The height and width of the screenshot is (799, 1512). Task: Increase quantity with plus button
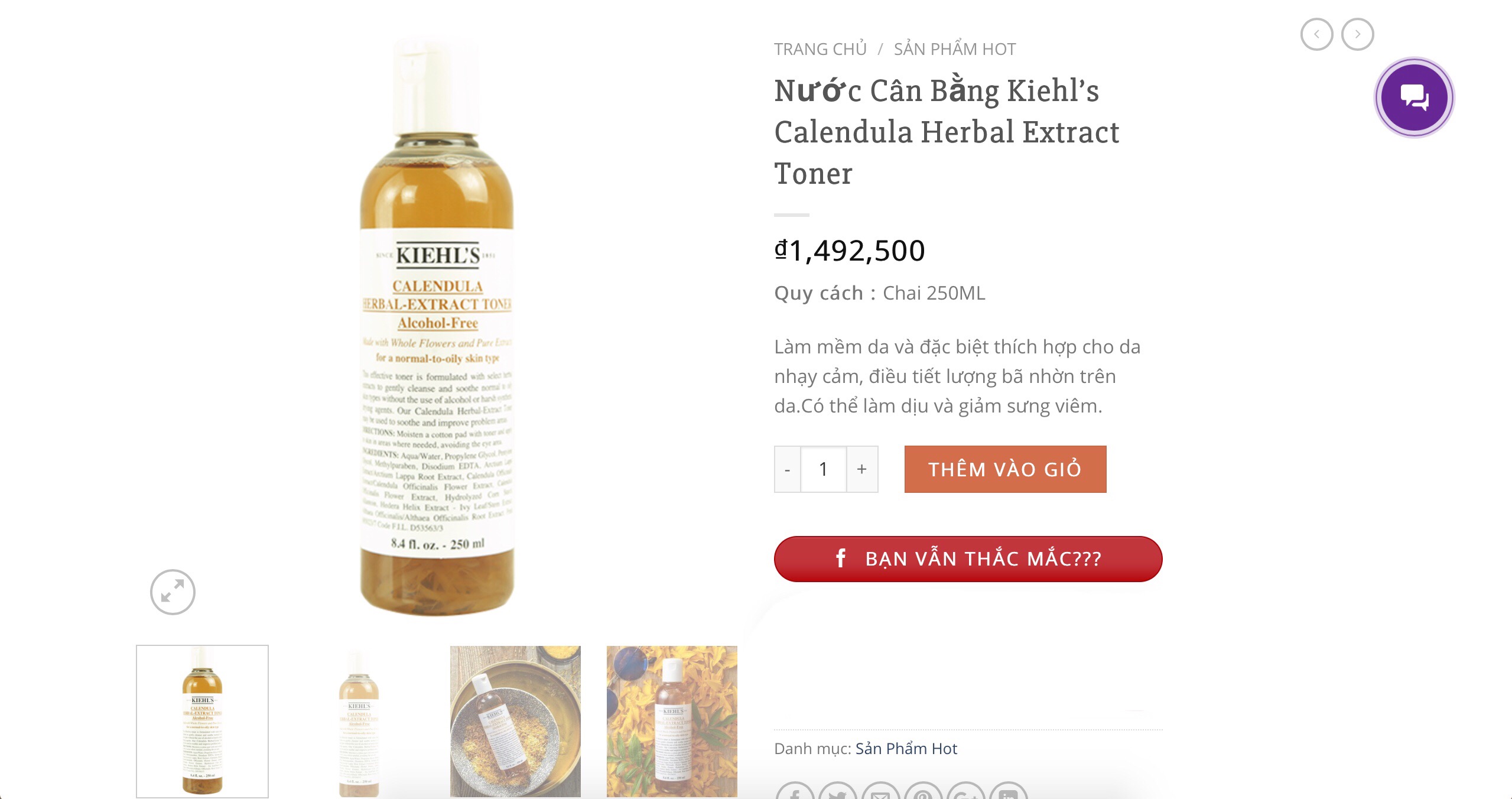coord(862,469)
